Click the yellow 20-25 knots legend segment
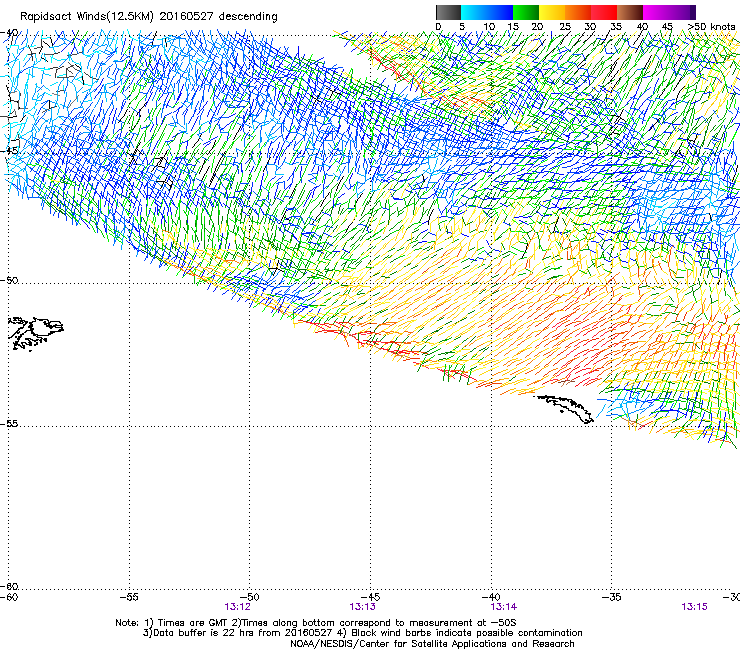This screenshot has height=650, width=740. pos(552,12)
